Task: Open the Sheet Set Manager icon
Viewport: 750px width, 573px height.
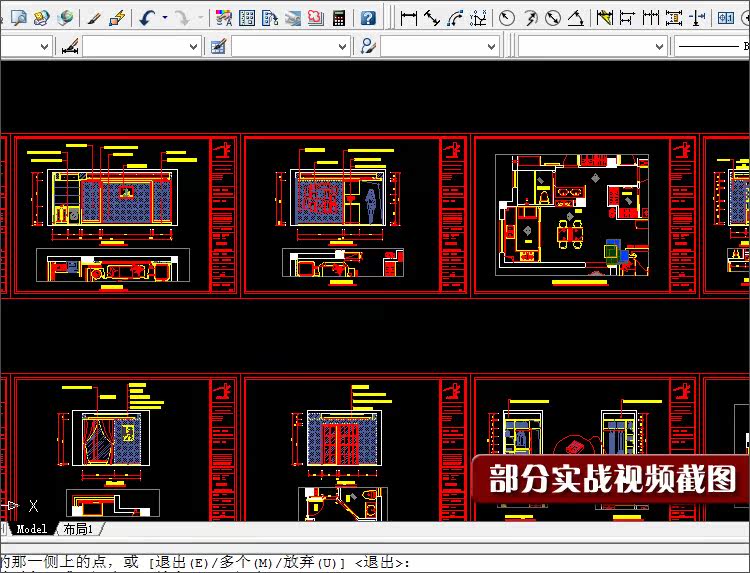Action: (x=293, y=18)
